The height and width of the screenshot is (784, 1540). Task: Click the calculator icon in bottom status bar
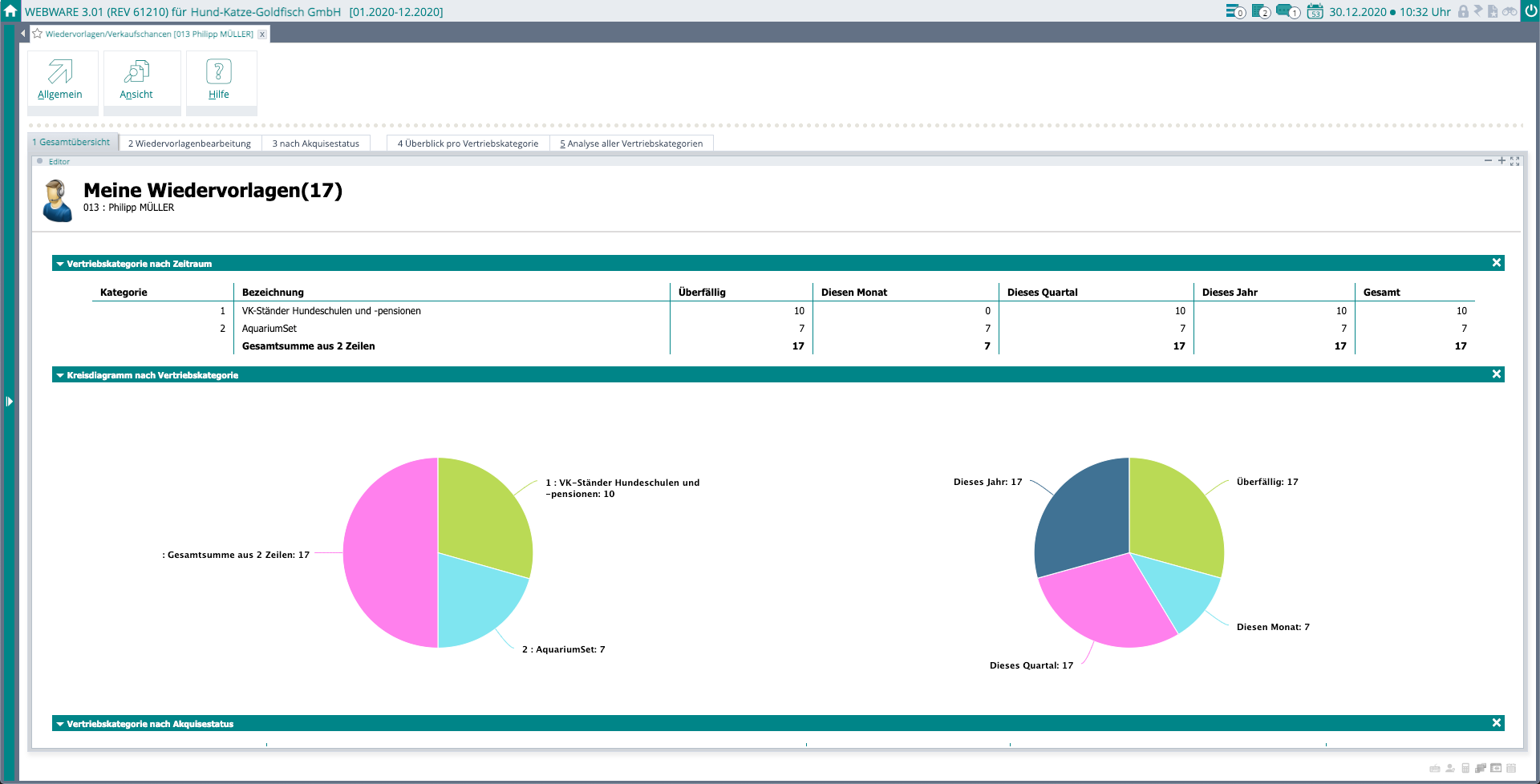pos(1465,768)
